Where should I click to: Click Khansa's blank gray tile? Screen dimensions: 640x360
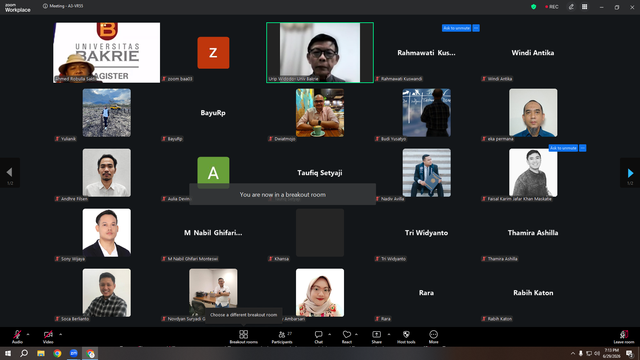tap(320, 233)
